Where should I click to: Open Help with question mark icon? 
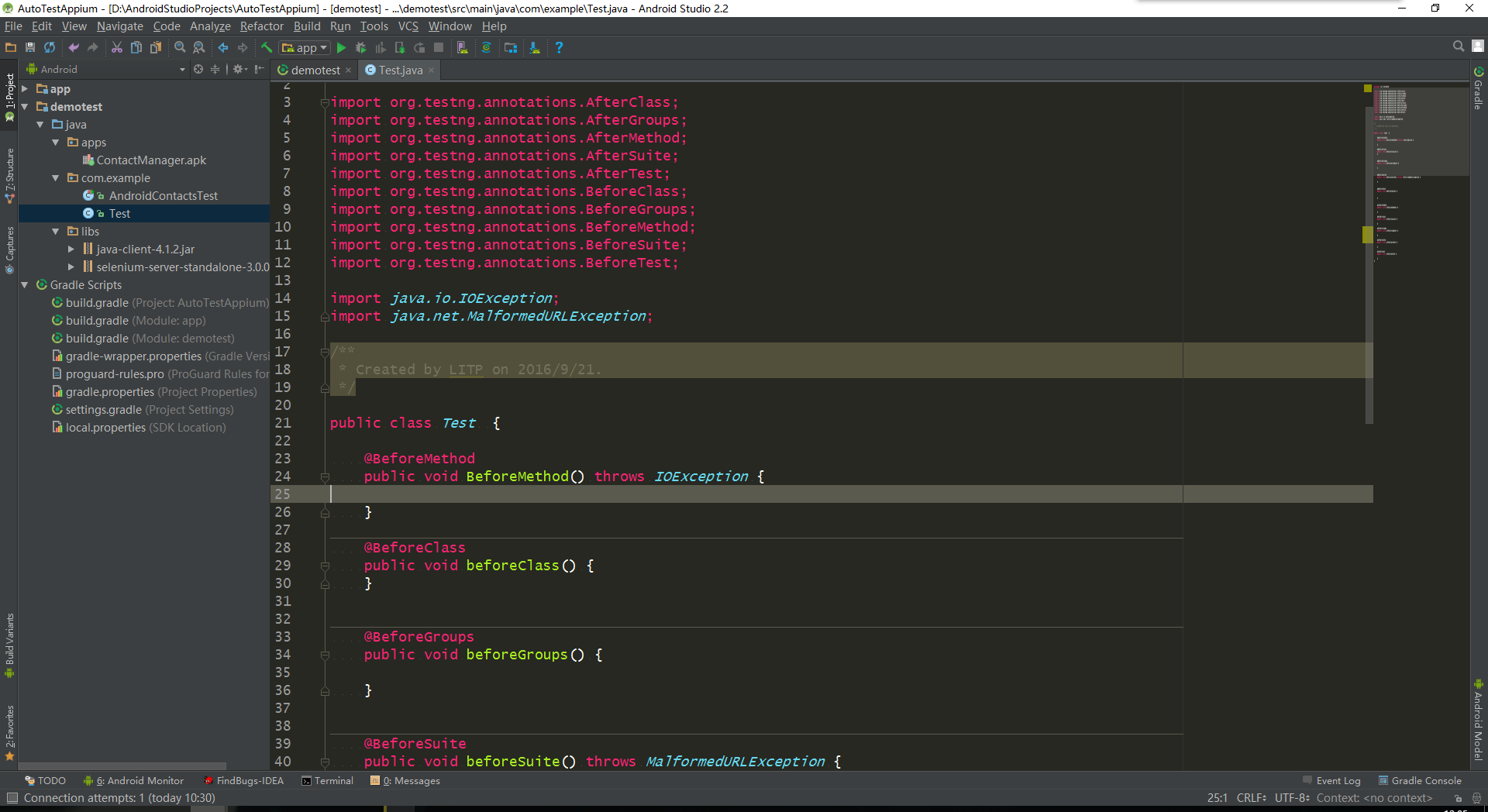click(559, 47)
